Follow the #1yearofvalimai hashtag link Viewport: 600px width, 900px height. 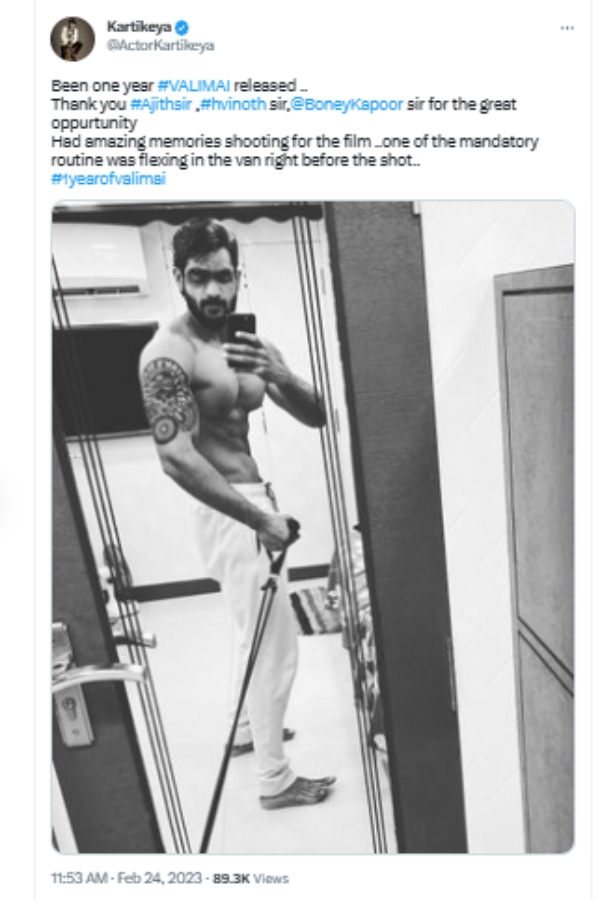point(109,178)
